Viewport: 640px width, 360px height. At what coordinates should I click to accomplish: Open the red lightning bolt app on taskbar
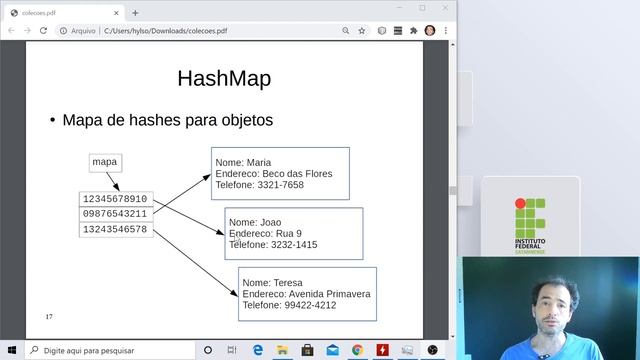click(382, 350)
